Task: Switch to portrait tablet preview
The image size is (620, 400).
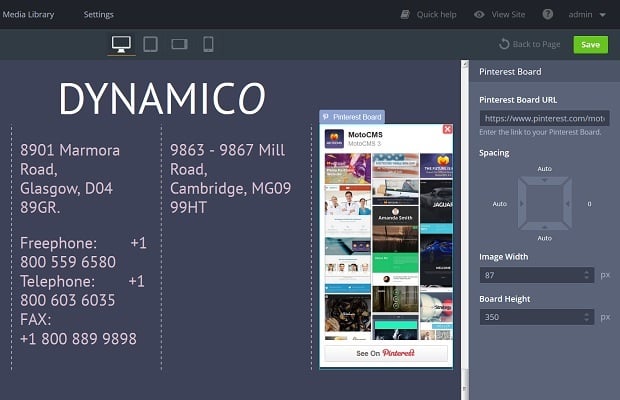Action: [x=150, y=44]
